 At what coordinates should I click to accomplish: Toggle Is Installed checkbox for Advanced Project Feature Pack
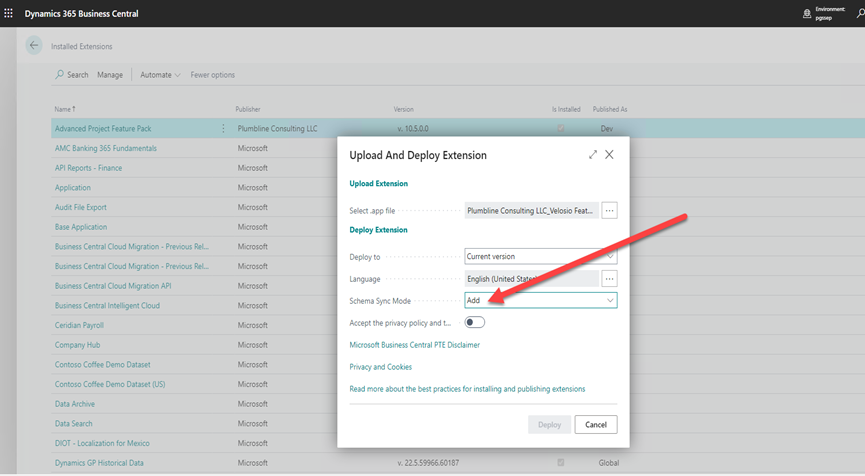pyautogui.click(x=561, y=129)
